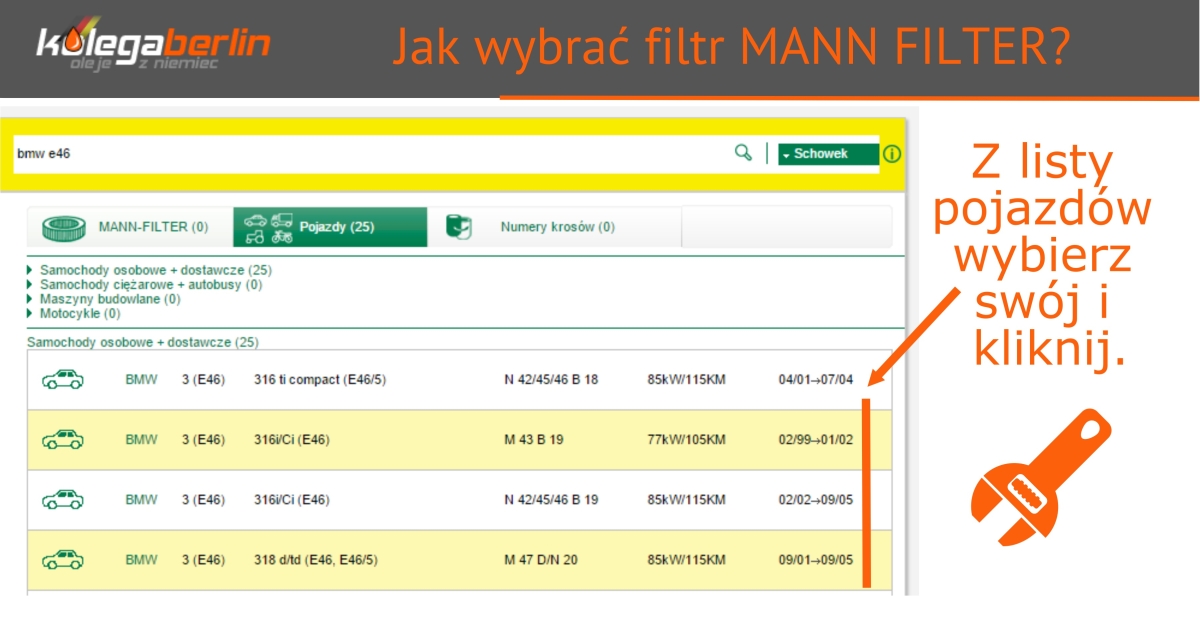This screenshot has width=1200, height=628.
Task: Click engine code M 47 D/N 20
Action: (541, 560)
